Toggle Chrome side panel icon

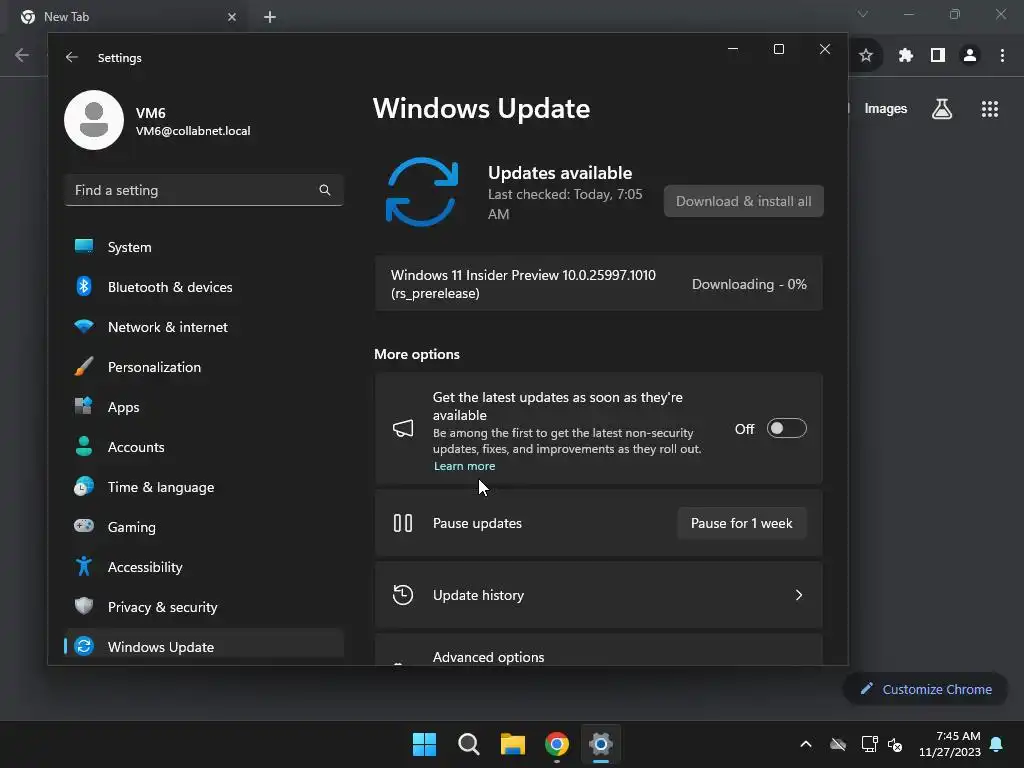point(938,56)
